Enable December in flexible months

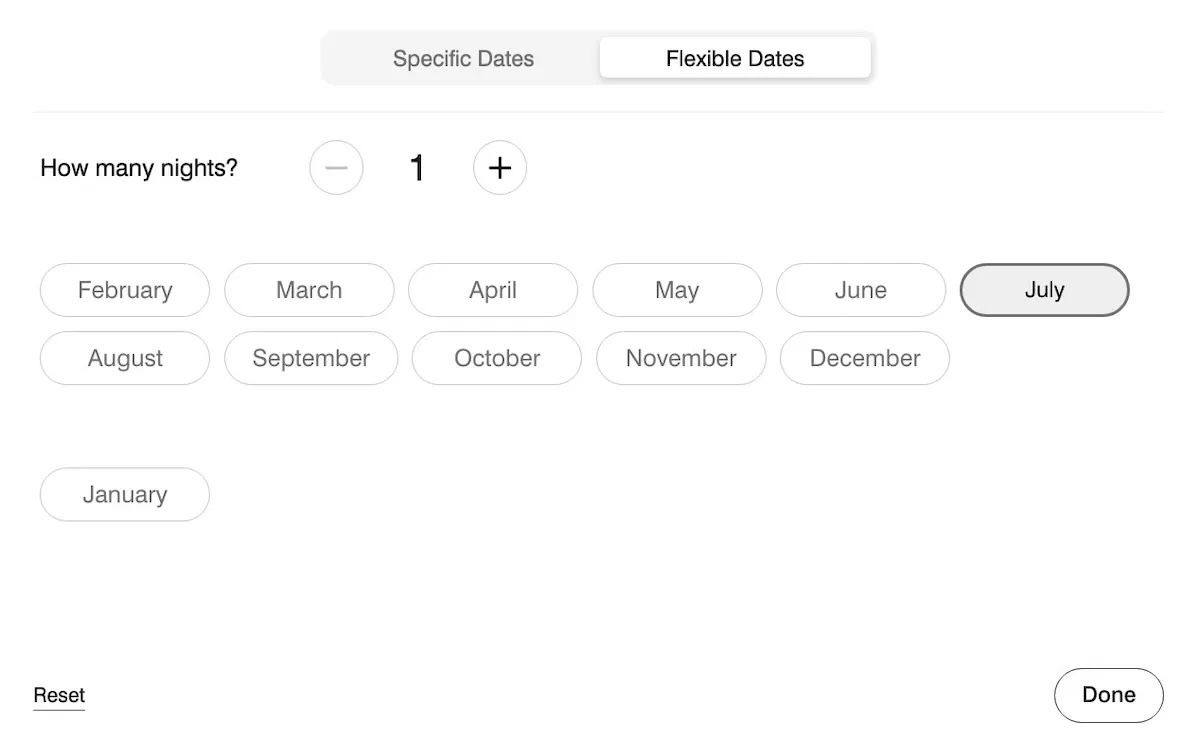[x=865, y=358]
